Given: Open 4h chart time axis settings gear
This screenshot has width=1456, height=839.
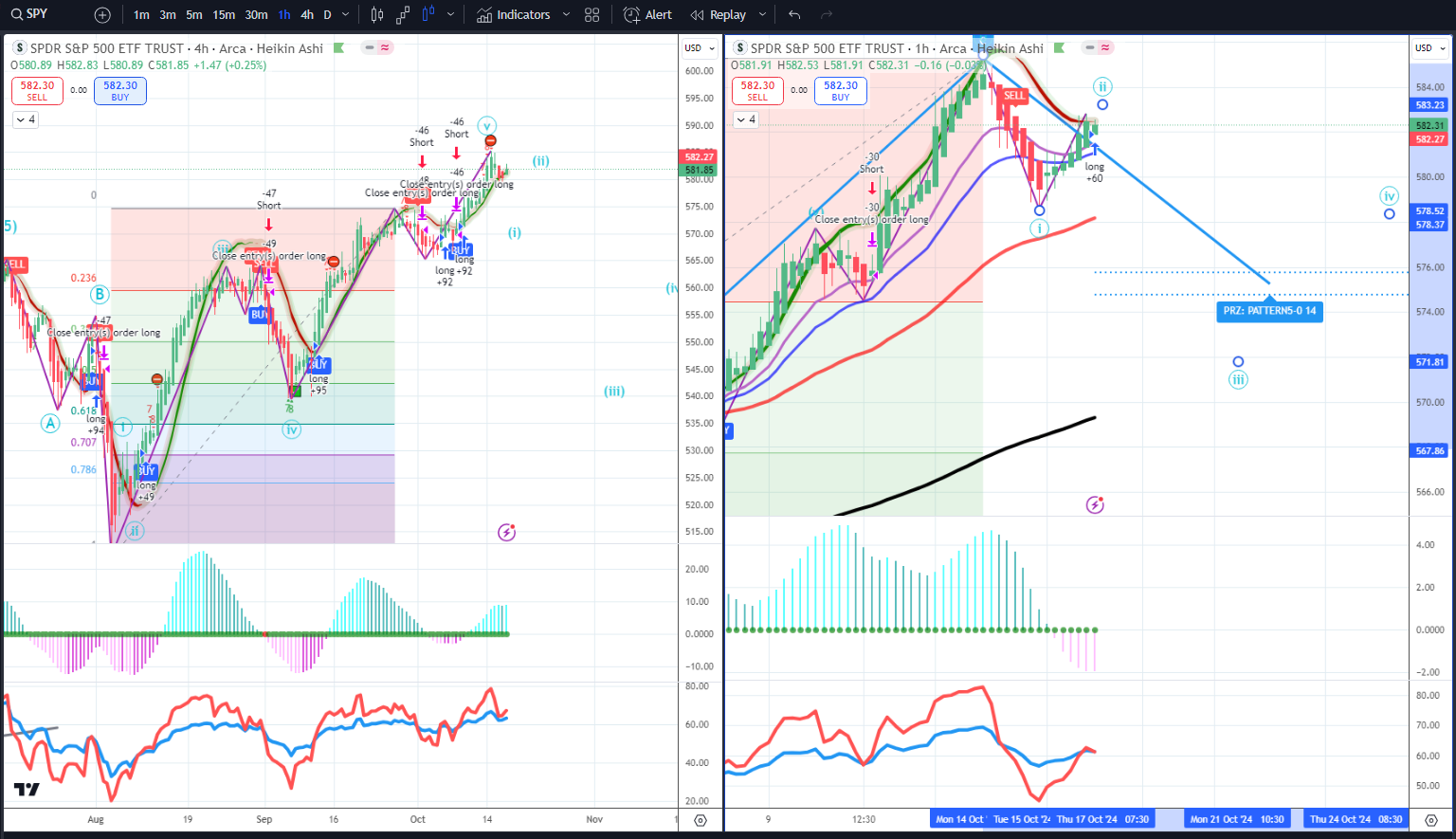Looking at the screenshot, I should (x=701, y=820).
